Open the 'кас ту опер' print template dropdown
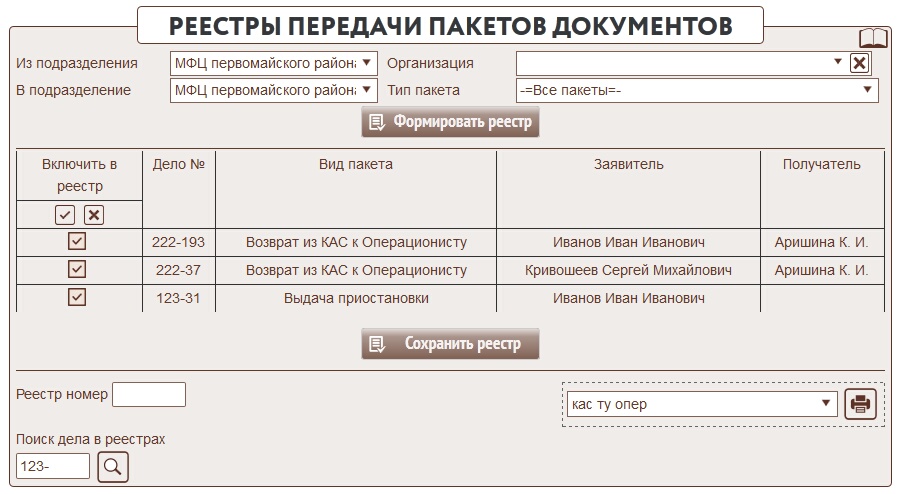The width and height of the screenshot is (901, 494). point(701,404)
